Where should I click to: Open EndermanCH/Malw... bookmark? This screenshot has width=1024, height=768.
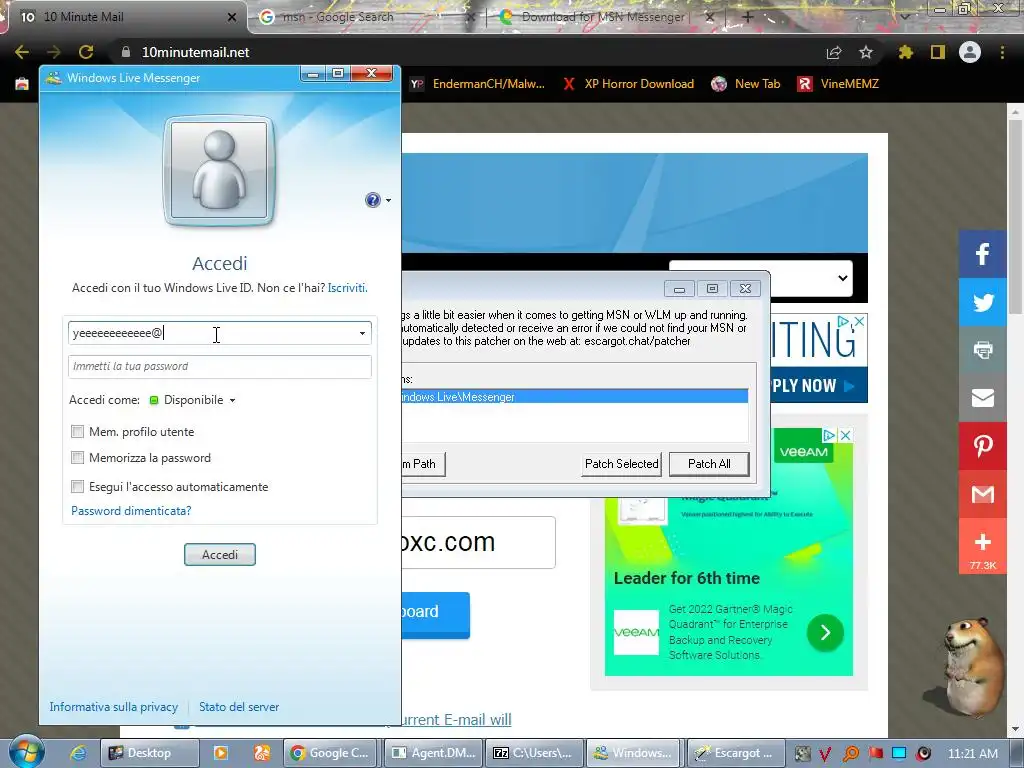coord(477,84)
